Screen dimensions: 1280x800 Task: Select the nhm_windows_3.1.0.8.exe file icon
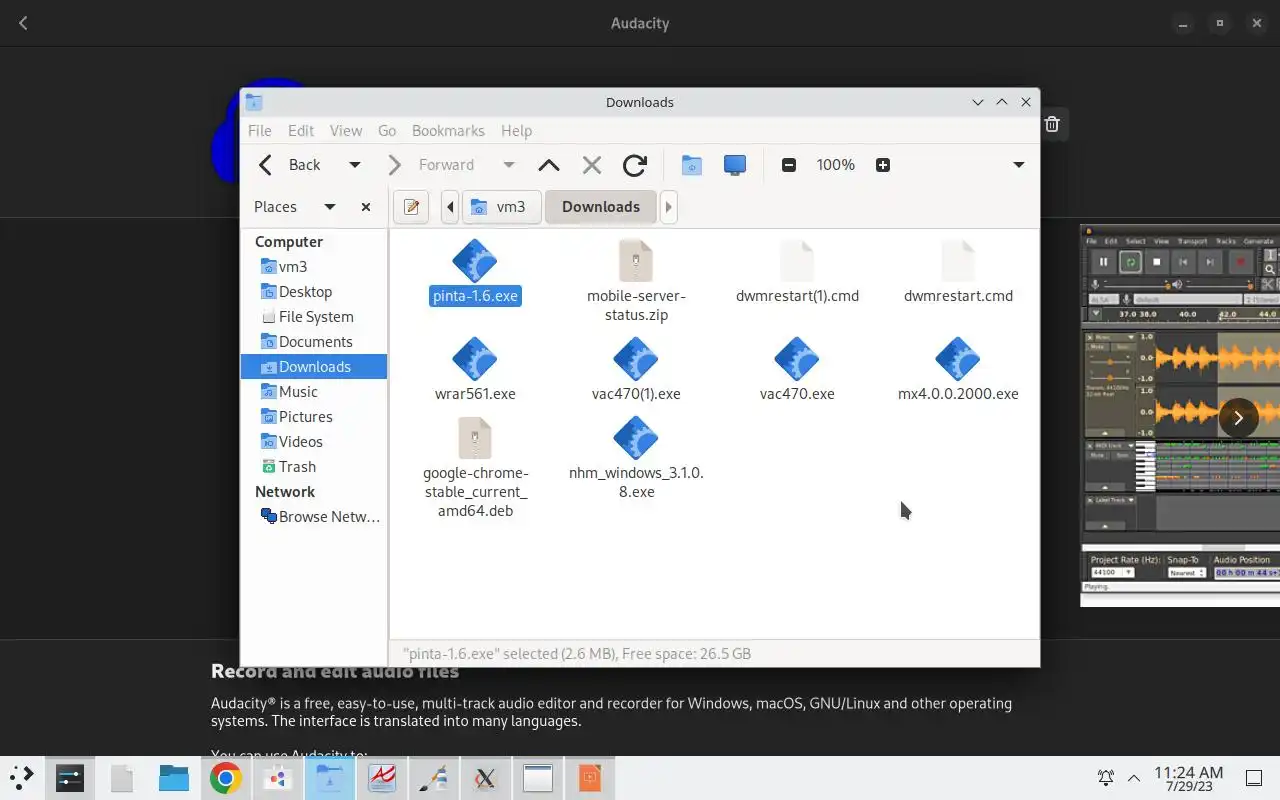[636, 438]
